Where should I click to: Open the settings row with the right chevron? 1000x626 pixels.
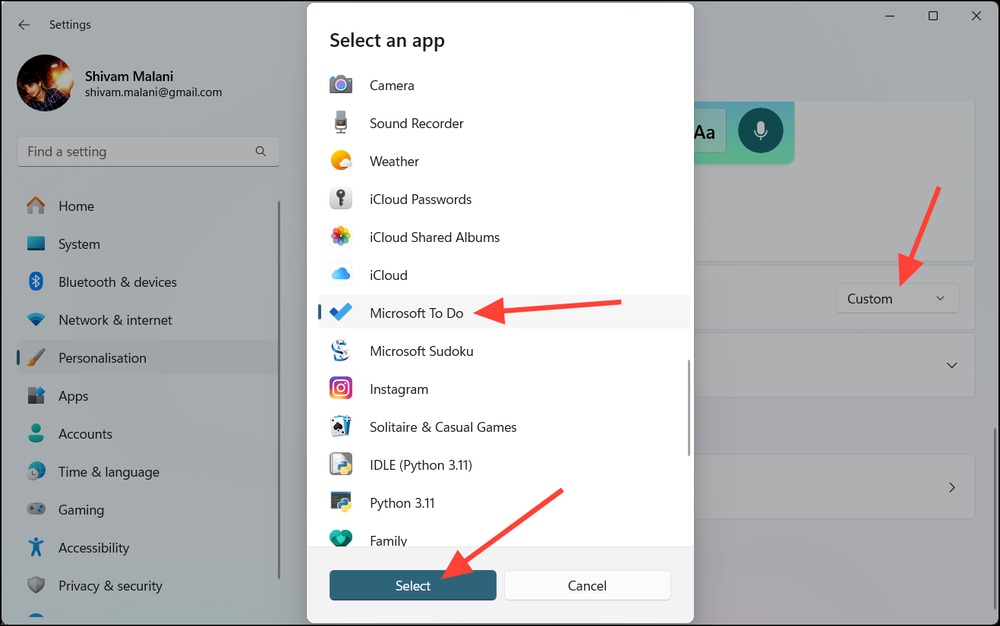click(952, 487)
